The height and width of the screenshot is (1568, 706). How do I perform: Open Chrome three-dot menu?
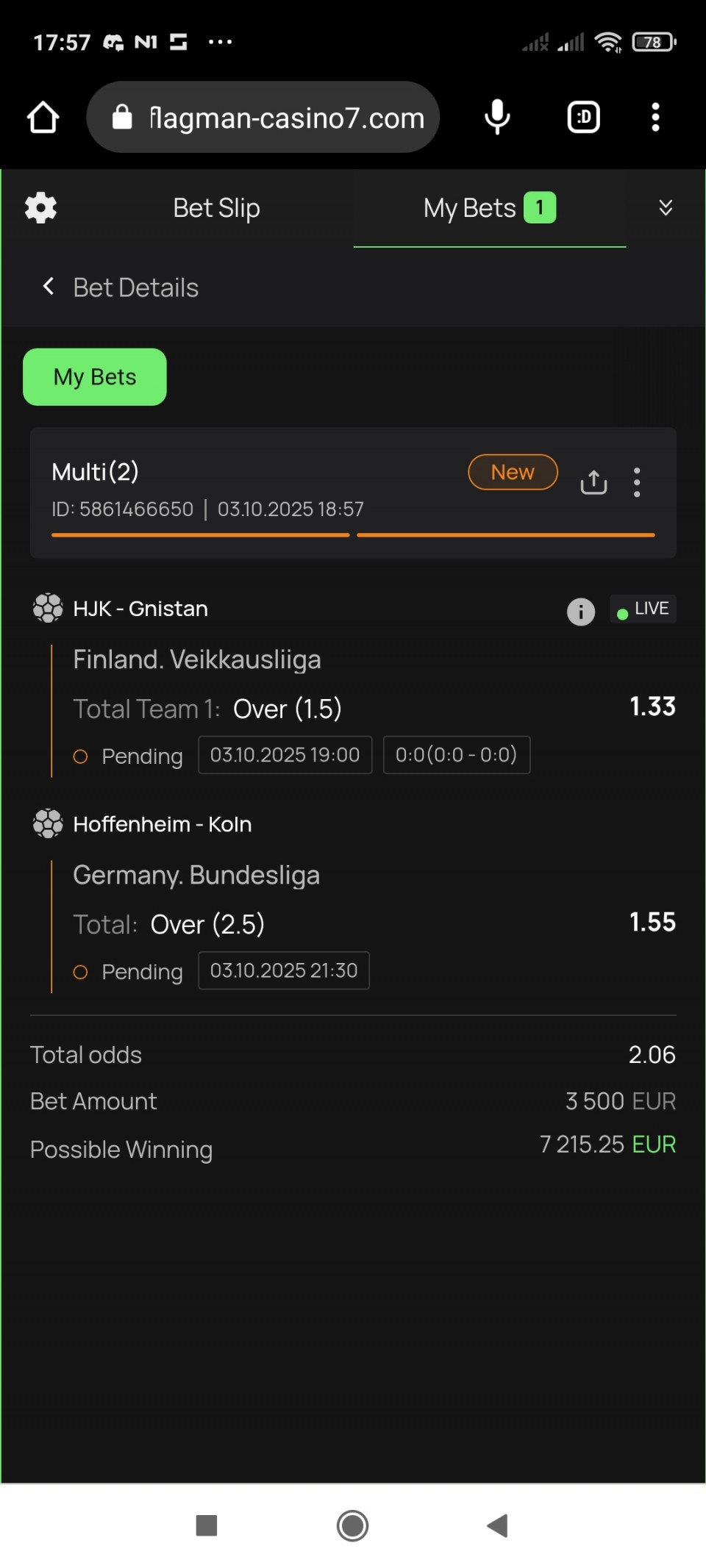(655, 118)
